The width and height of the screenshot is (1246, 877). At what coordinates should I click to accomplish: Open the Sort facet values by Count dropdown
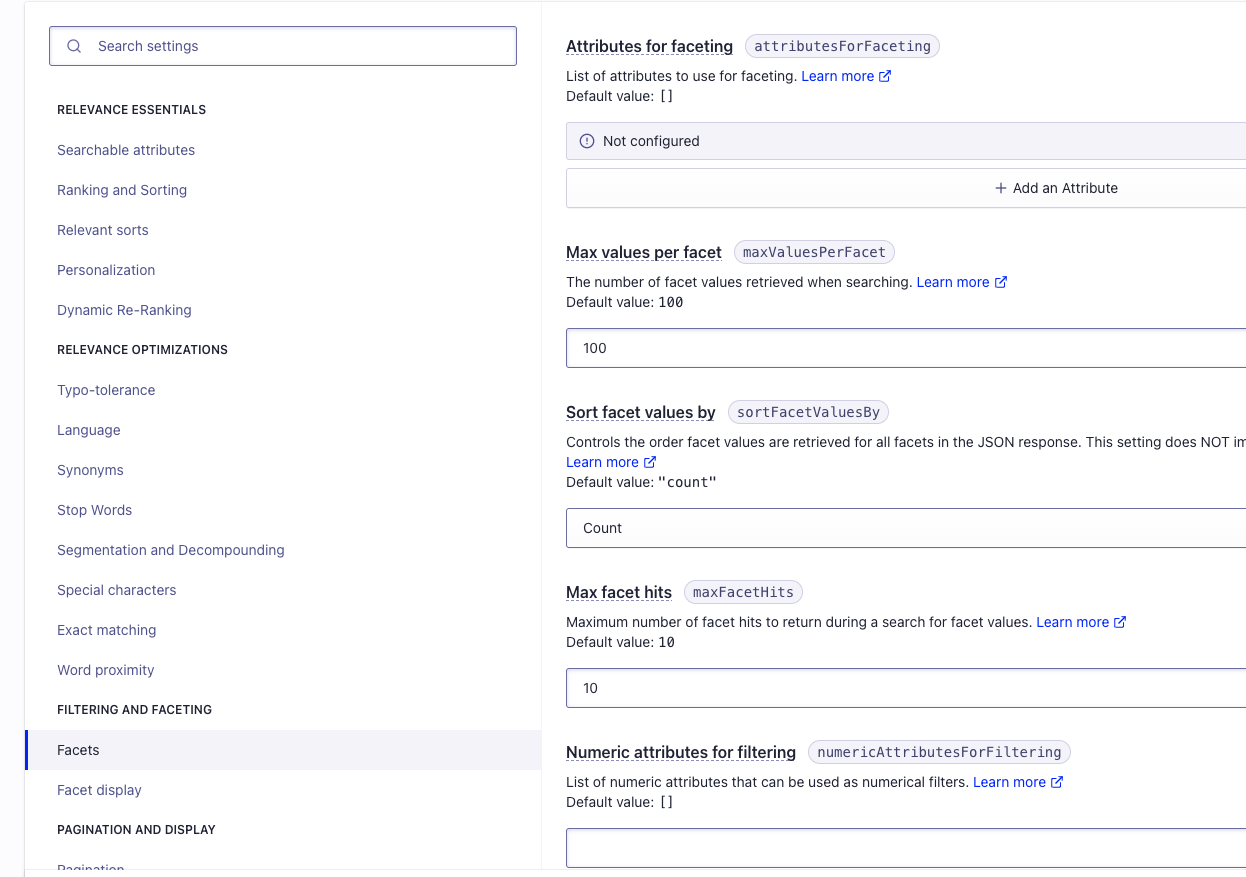(906, 528)
